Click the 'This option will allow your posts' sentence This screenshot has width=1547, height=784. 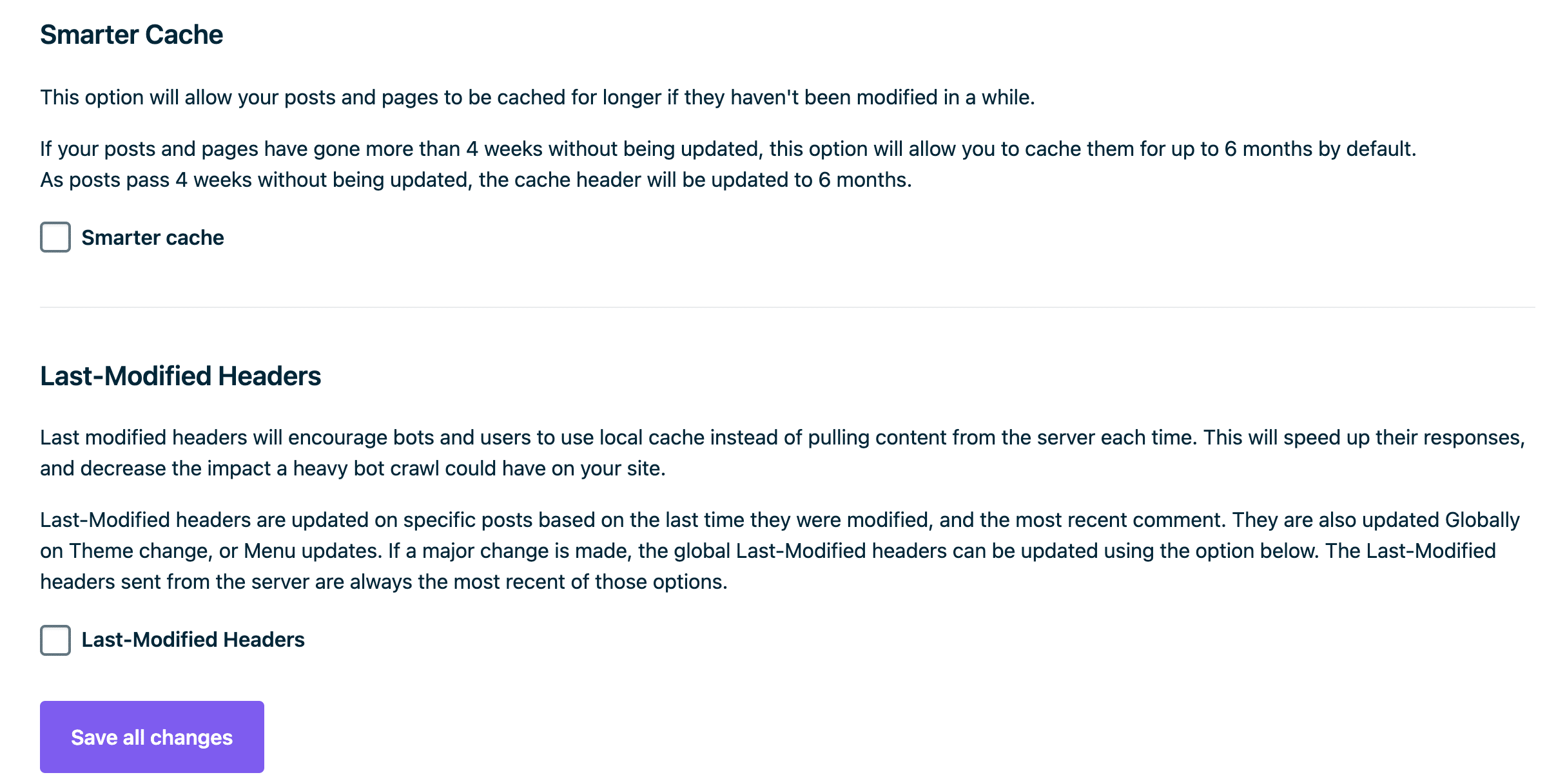pos(537,97)
